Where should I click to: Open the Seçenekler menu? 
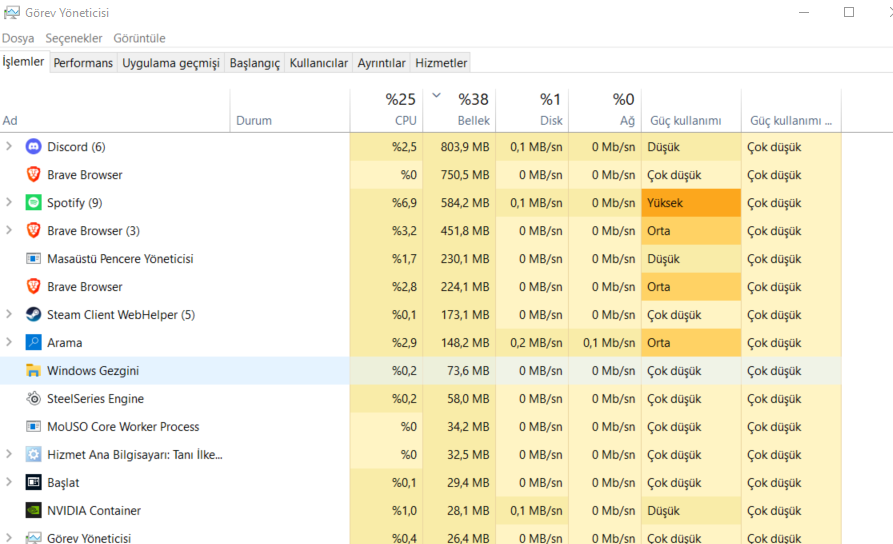point(74,38)
